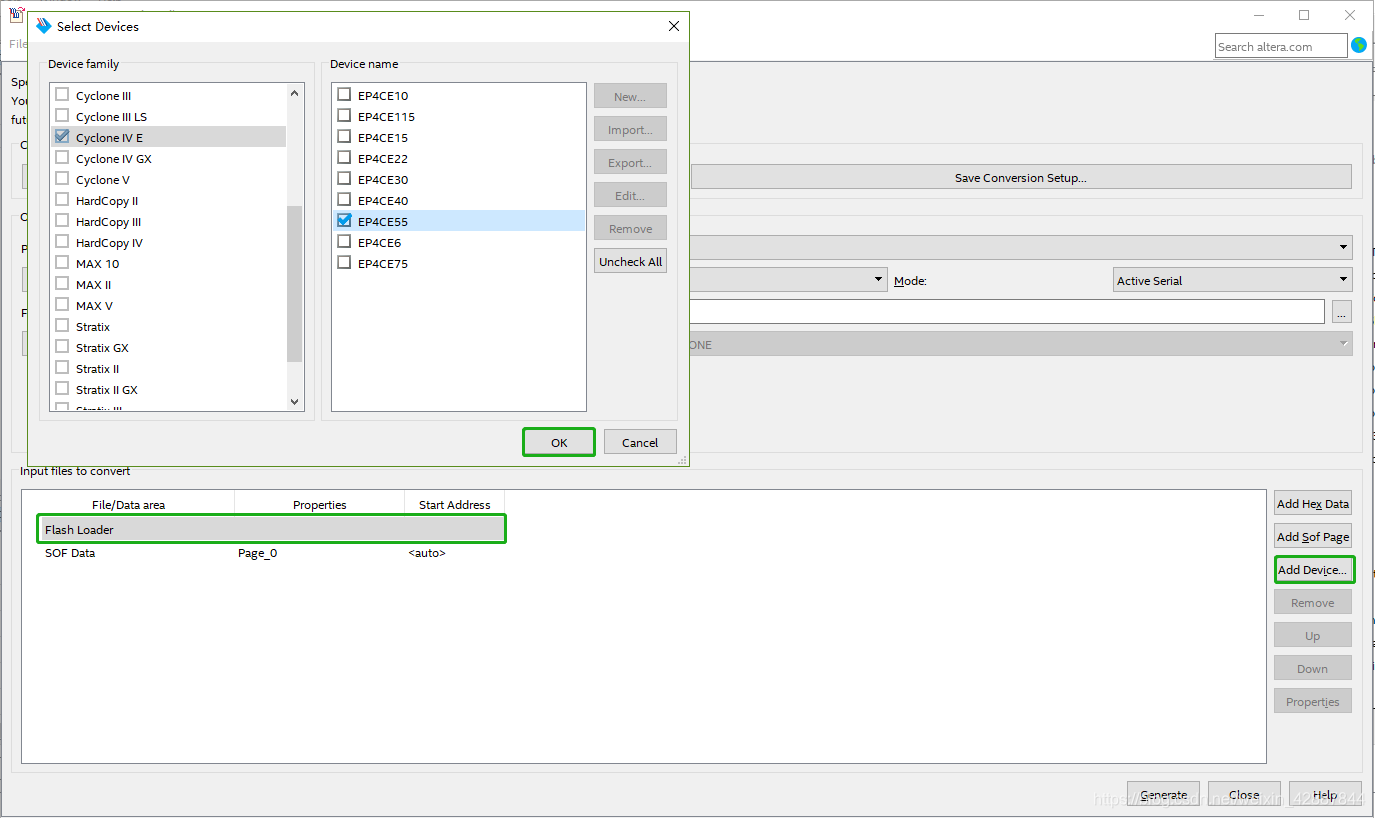Uncheck the EP4CE55 device
1375x818 pixels.
(344, 221)
